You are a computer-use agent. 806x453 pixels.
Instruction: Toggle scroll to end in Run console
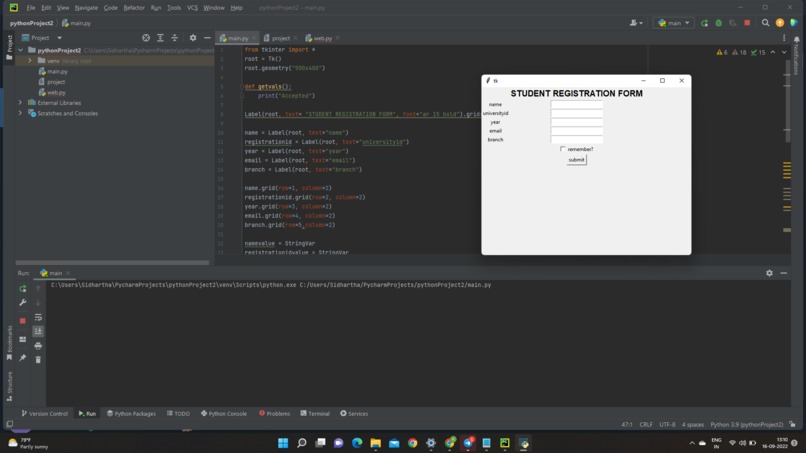(x=38, y=331)
